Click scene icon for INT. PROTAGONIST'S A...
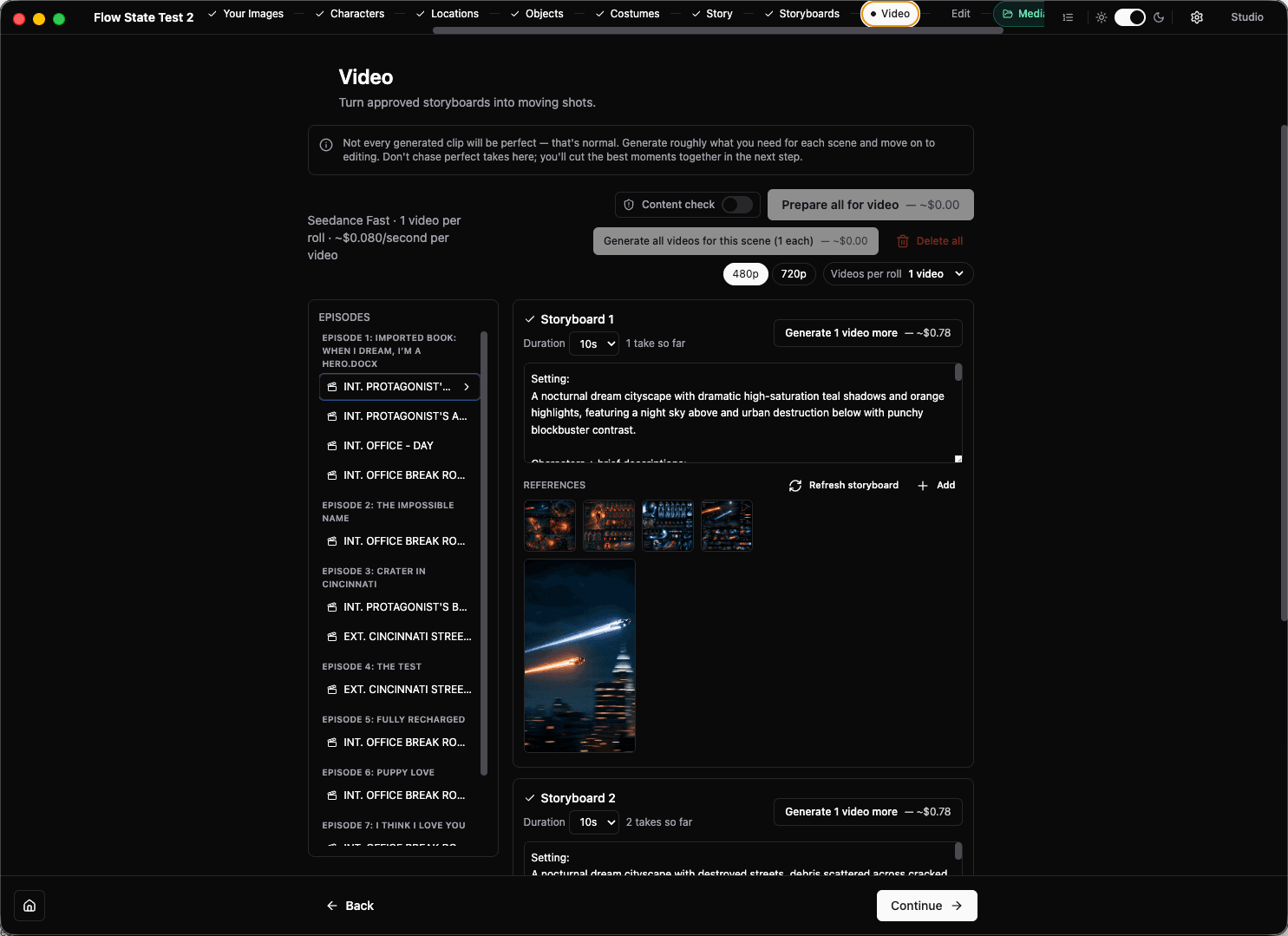The width and height of the screenshot is (1288, 936). (x=332, y=416)
